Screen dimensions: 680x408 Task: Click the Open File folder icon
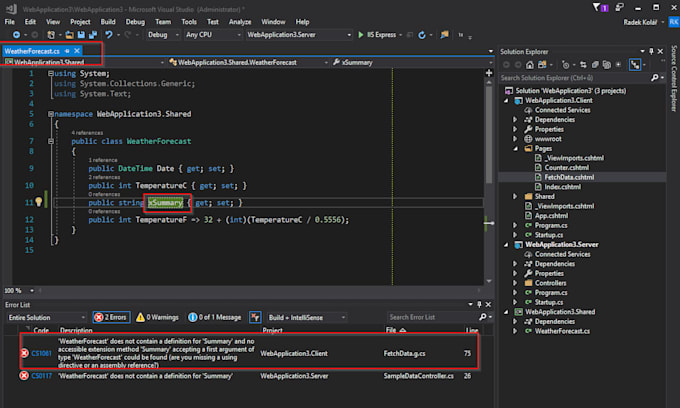click(69, 35)
